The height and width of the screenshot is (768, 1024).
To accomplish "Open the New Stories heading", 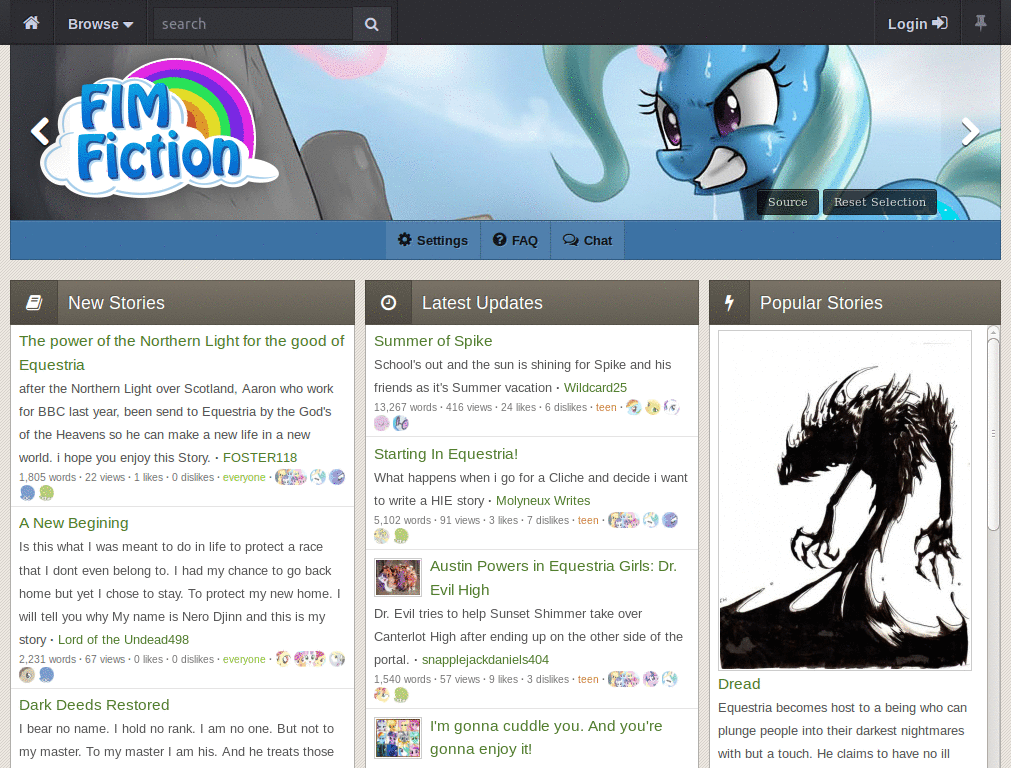I will click(116, 303).
